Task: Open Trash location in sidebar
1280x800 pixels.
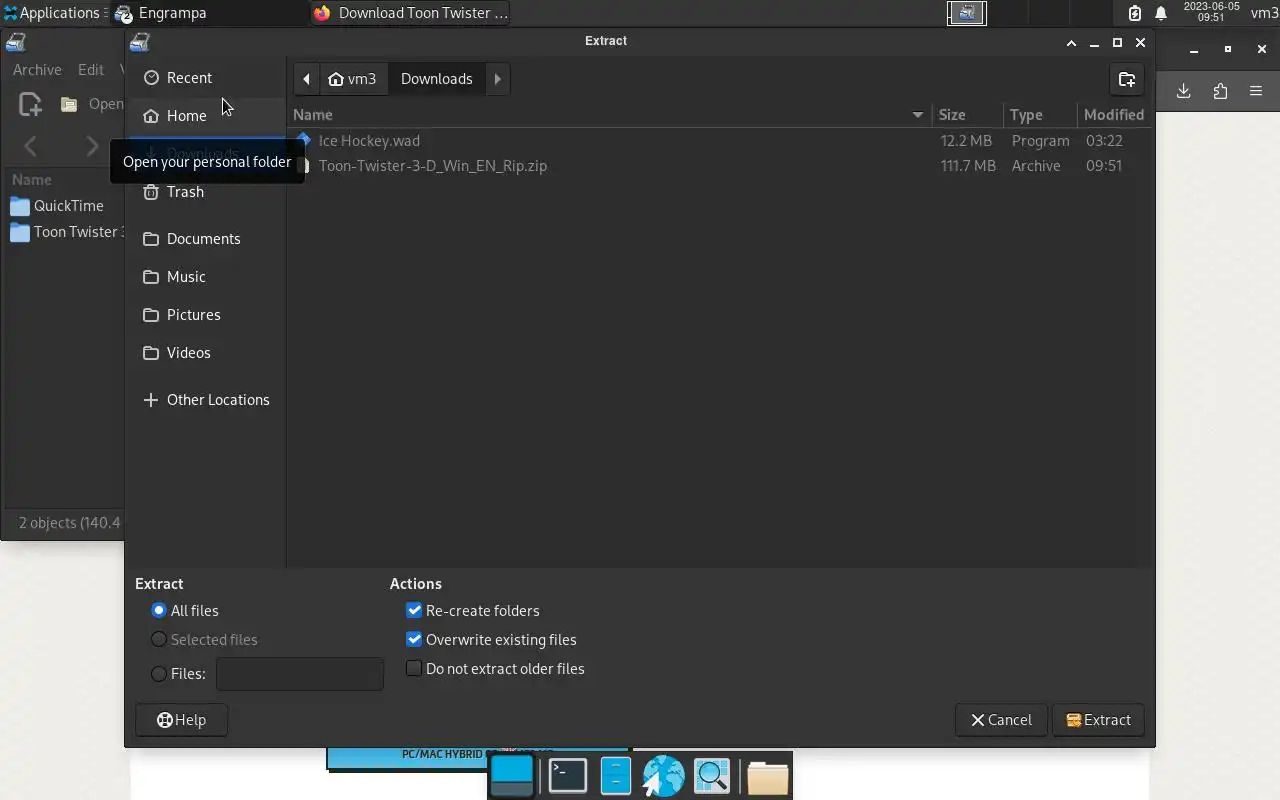Action: click(x=205, y=192)
